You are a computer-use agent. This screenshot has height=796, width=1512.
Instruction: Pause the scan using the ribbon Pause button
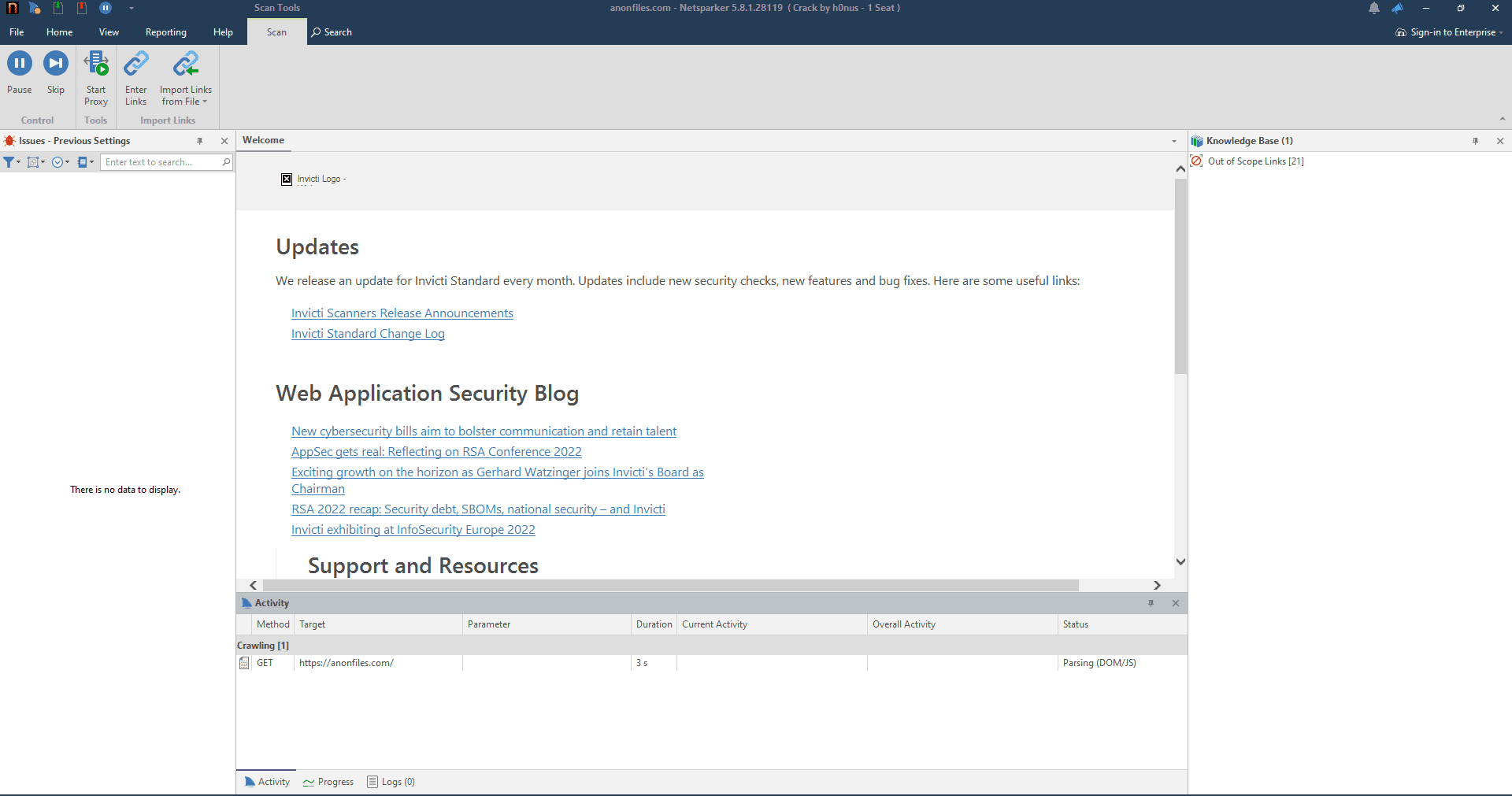point(20,65)
